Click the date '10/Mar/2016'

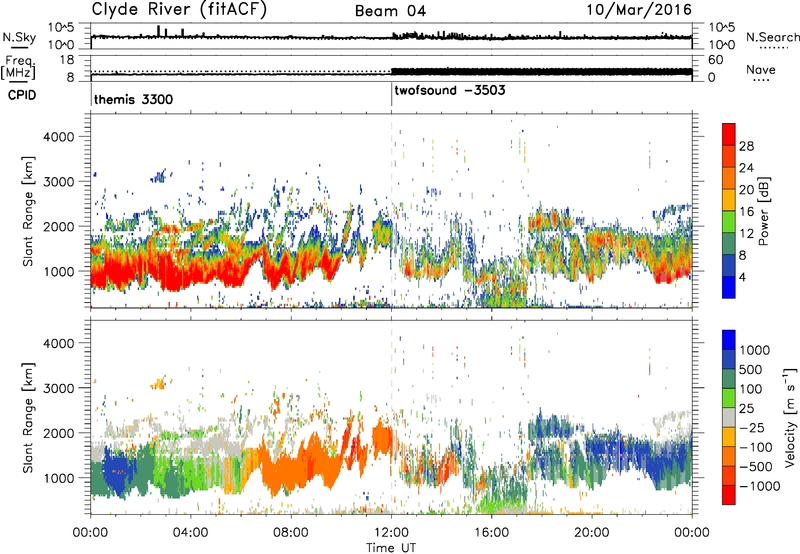639,10
